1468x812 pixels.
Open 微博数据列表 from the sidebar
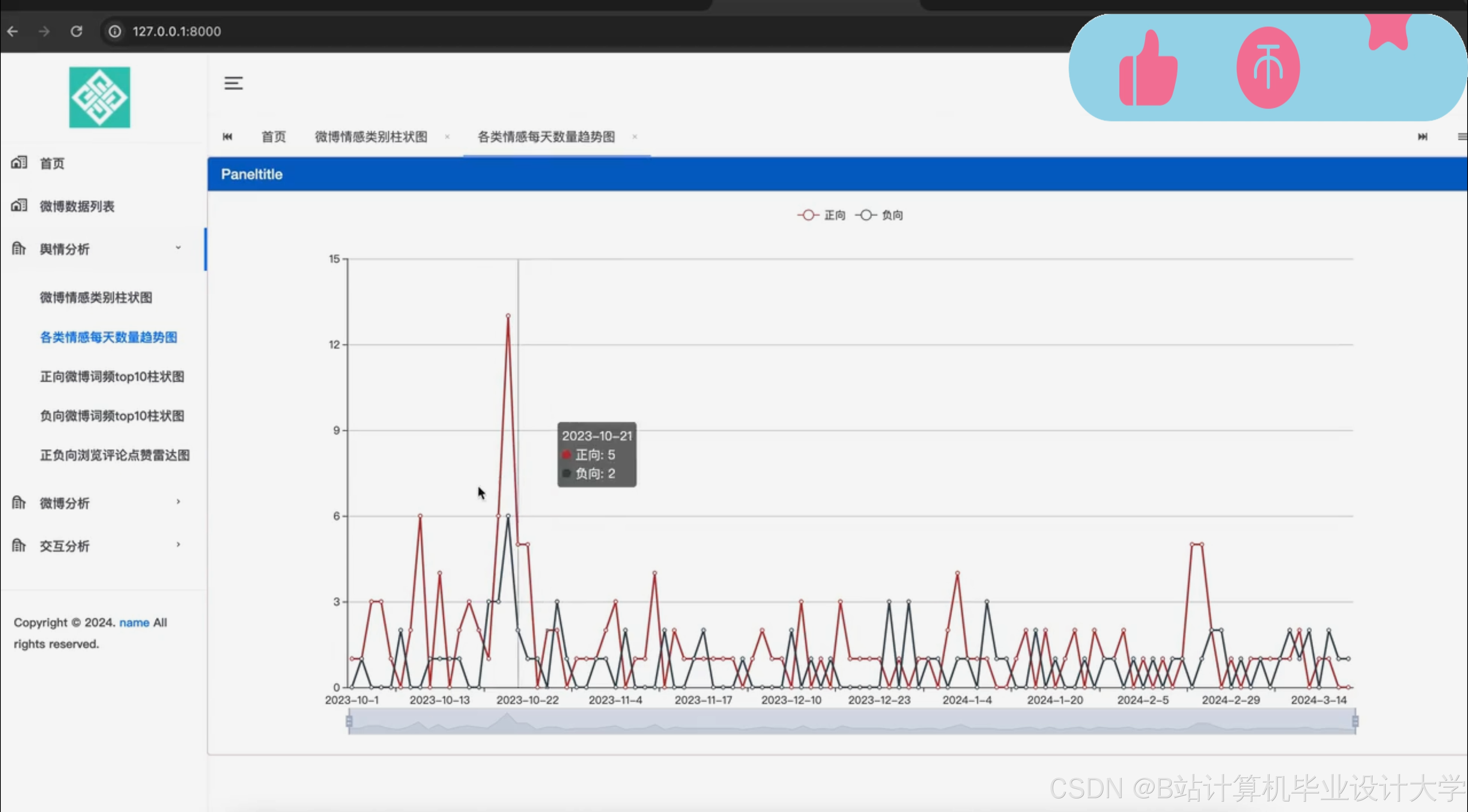[77, 206]
